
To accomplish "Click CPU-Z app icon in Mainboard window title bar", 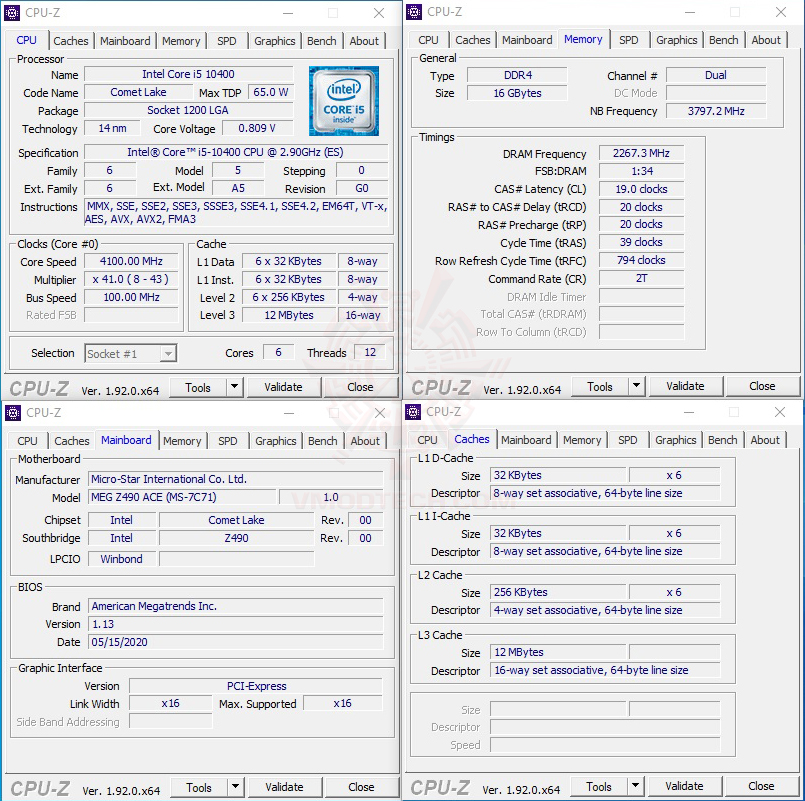I will coord(13,412).
